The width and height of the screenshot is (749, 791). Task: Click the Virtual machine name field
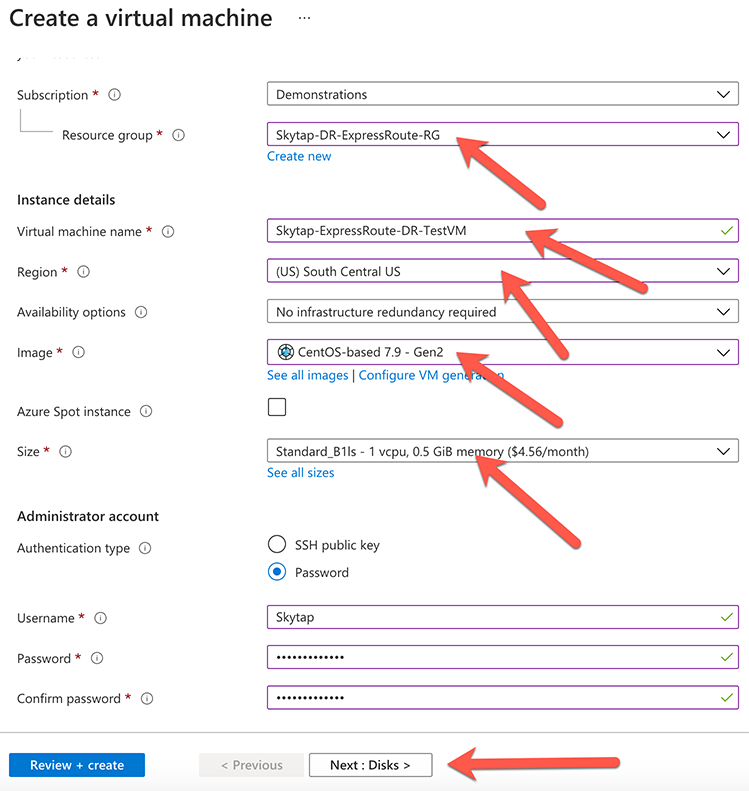tap(503, 231)
